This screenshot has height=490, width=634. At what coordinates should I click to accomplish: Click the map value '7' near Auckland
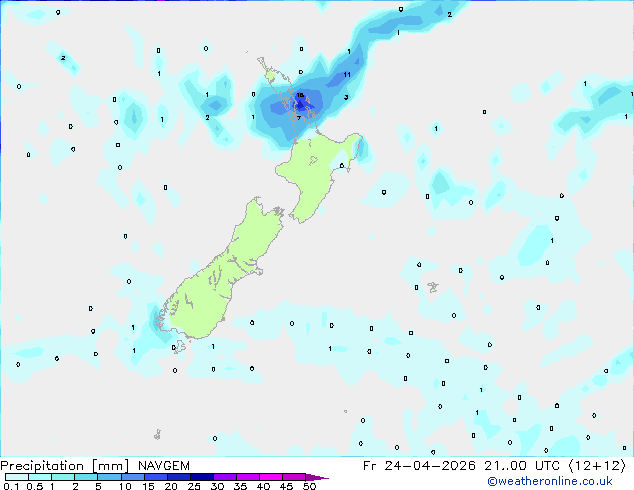299,118
